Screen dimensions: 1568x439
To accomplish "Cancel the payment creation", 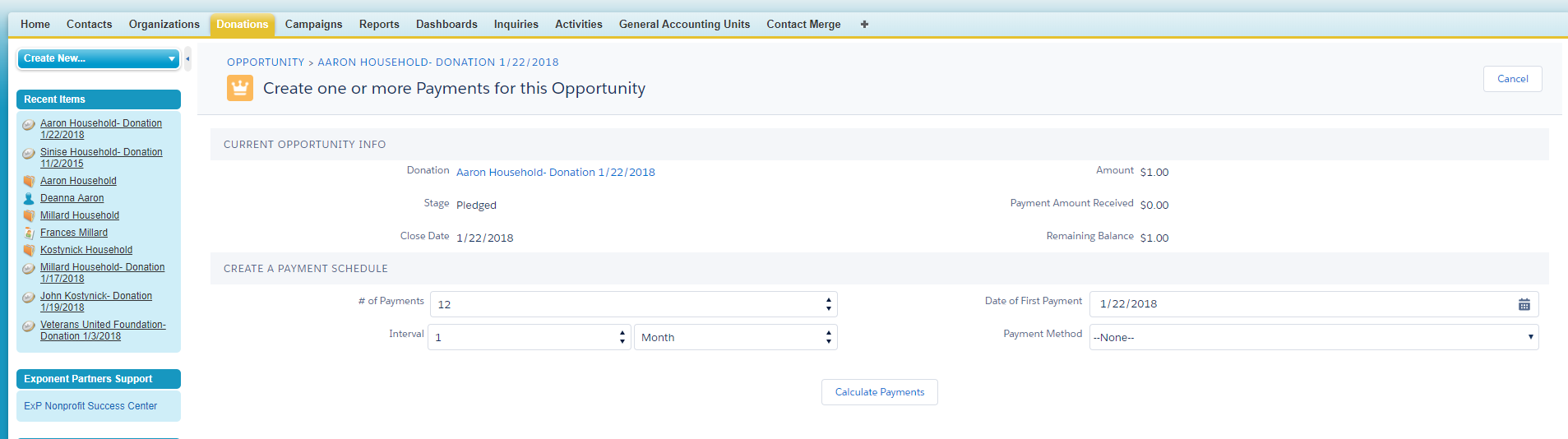I will (1512, 79).
